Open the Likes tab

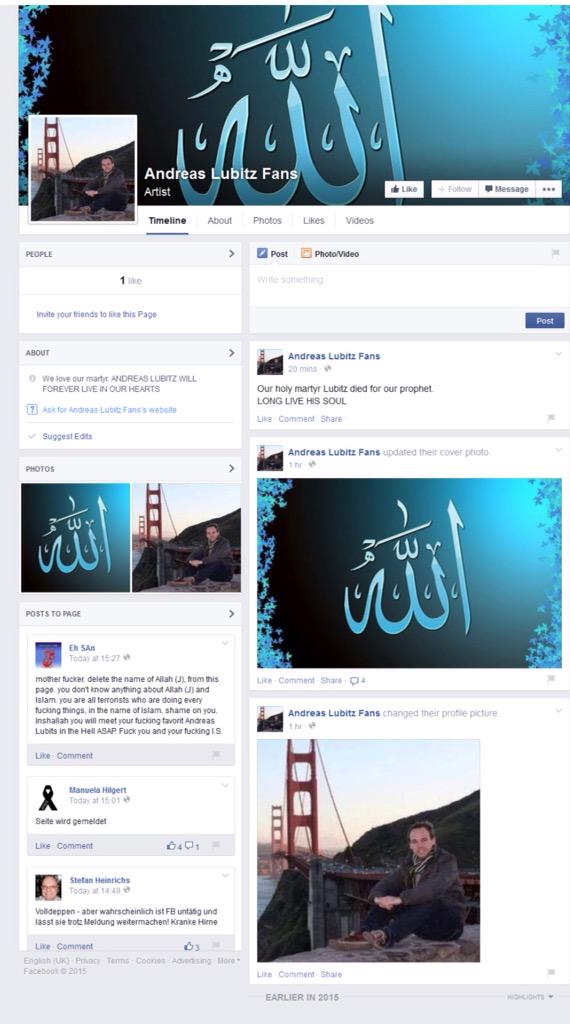[x=313, y=221]
